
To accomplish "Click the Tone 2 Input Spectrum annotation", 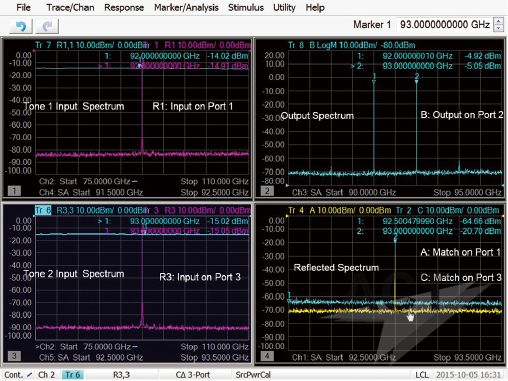I will [x=74, y=274].
